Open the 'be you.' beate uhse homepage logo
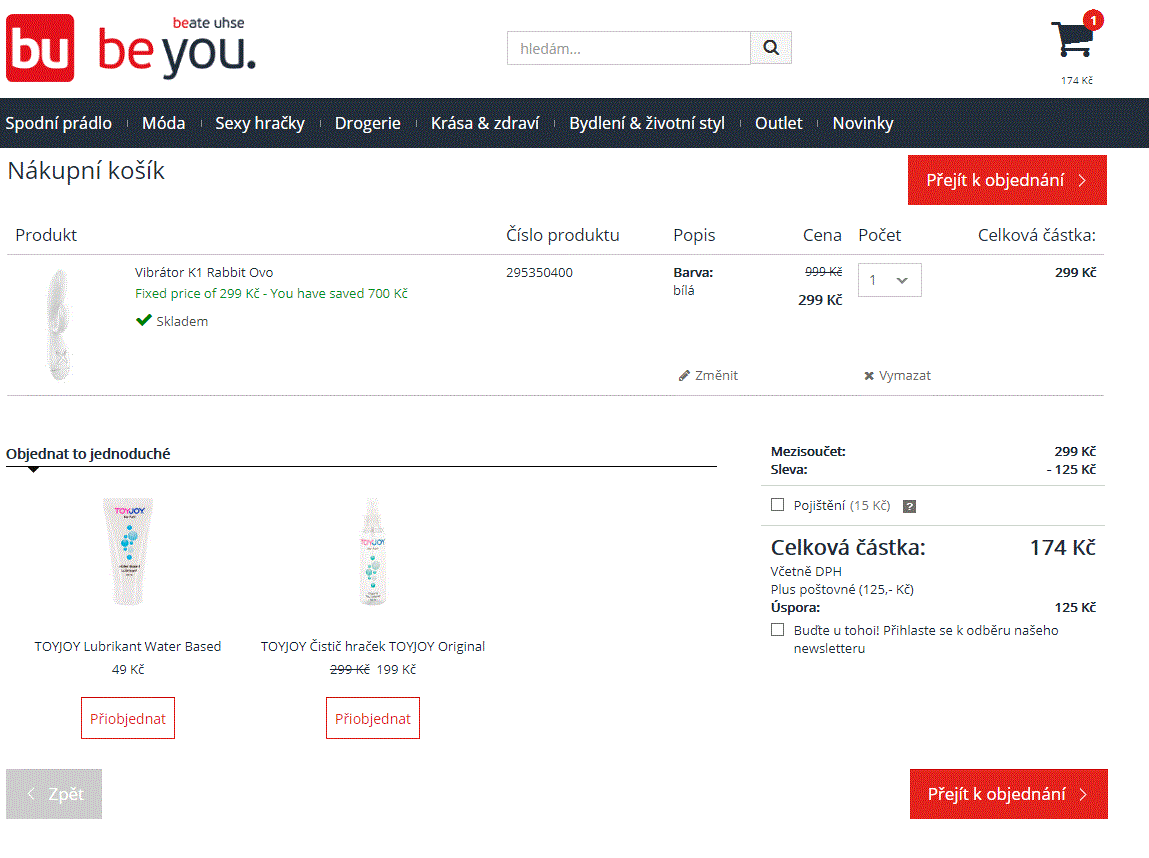 click(x=177, y=48)
